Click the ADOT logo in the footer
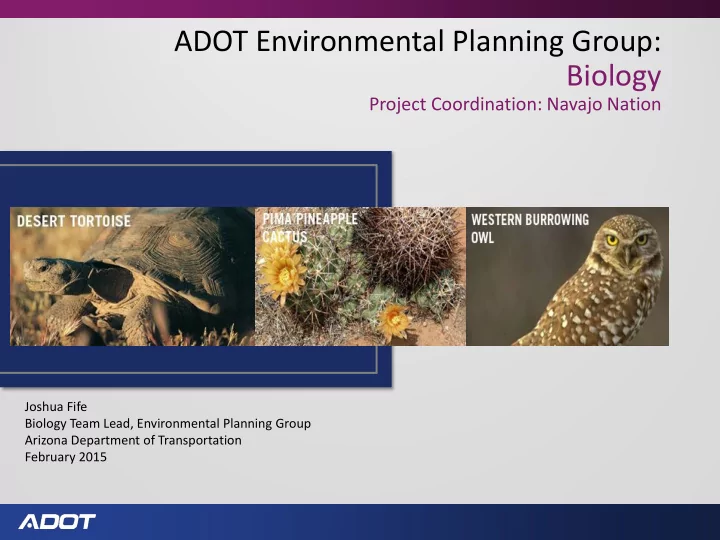Screen dimensions: 720x540 point(57,522)
